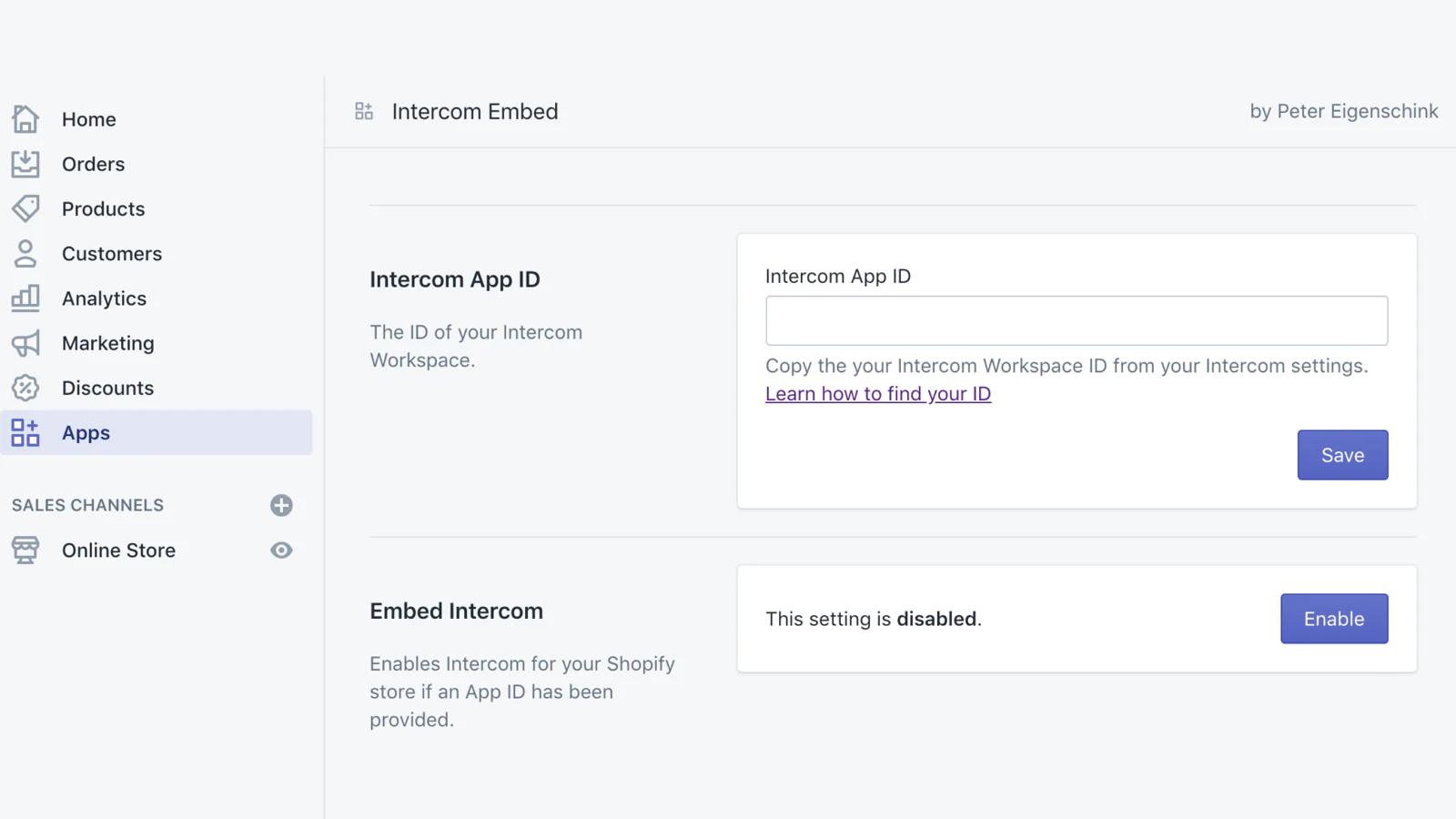Screen dimensions: 1456x819
Task: View Online Store using the eye icon
Action: click(281, 550)
